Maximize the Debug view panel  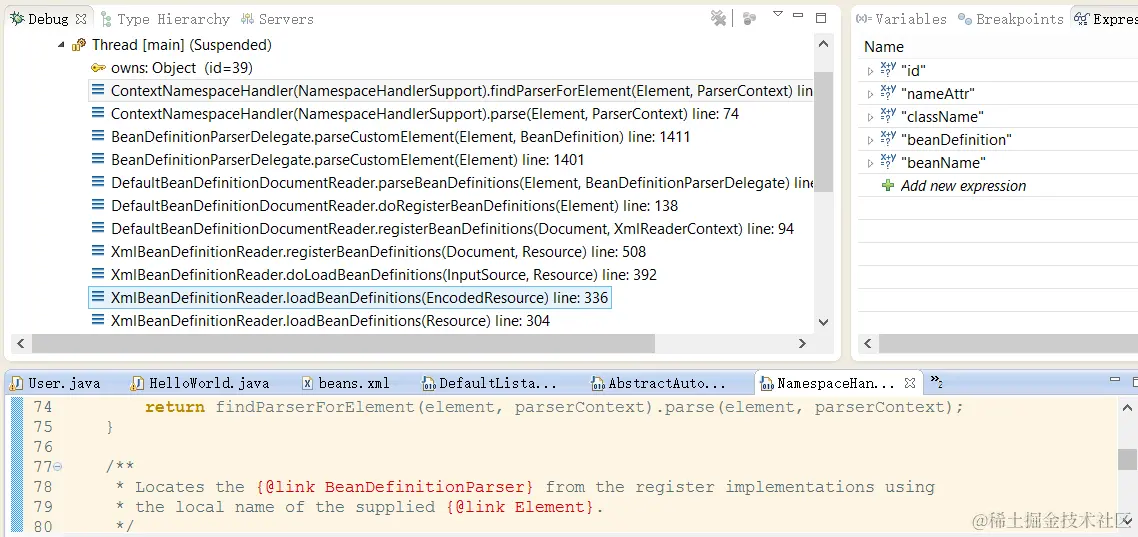821,17
